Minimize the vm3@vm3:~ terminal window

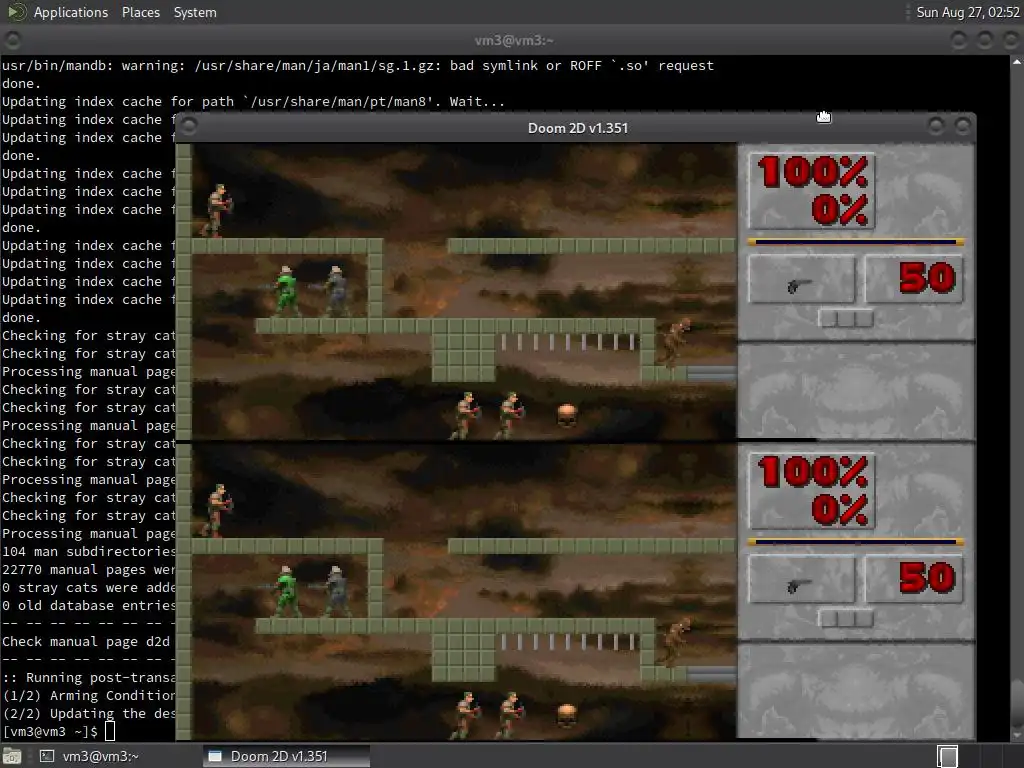click(959, 40)
